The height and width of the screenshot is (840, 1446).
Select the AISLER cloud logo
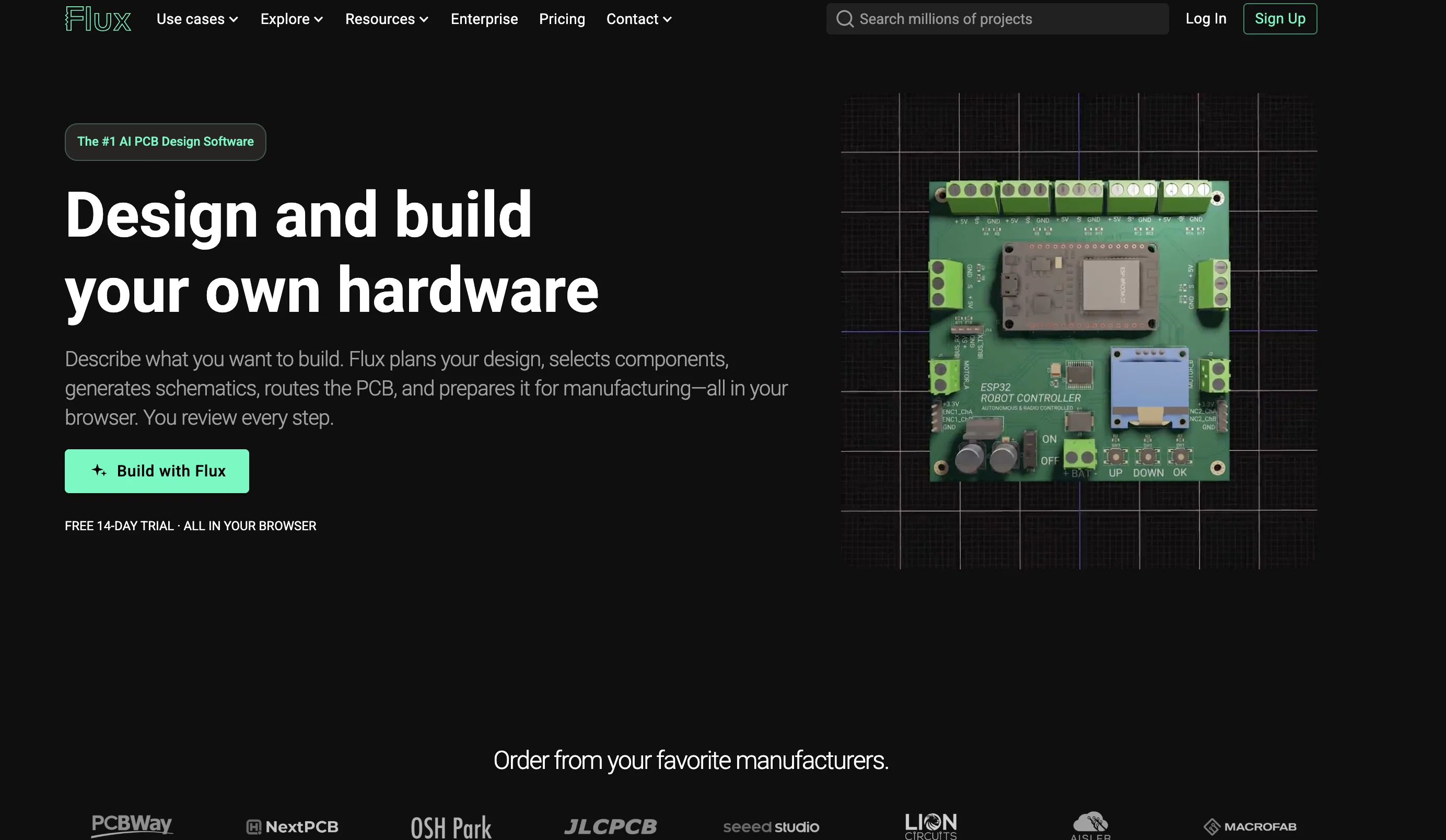point(1090,826)
